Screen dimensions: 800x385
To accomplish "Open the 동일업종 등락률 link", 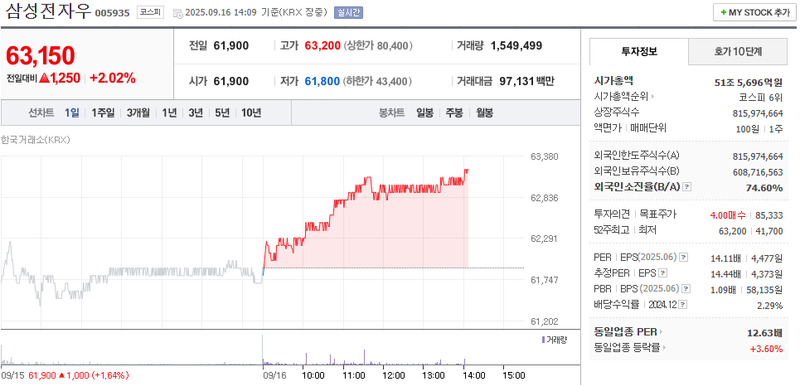I will point(627,348).
